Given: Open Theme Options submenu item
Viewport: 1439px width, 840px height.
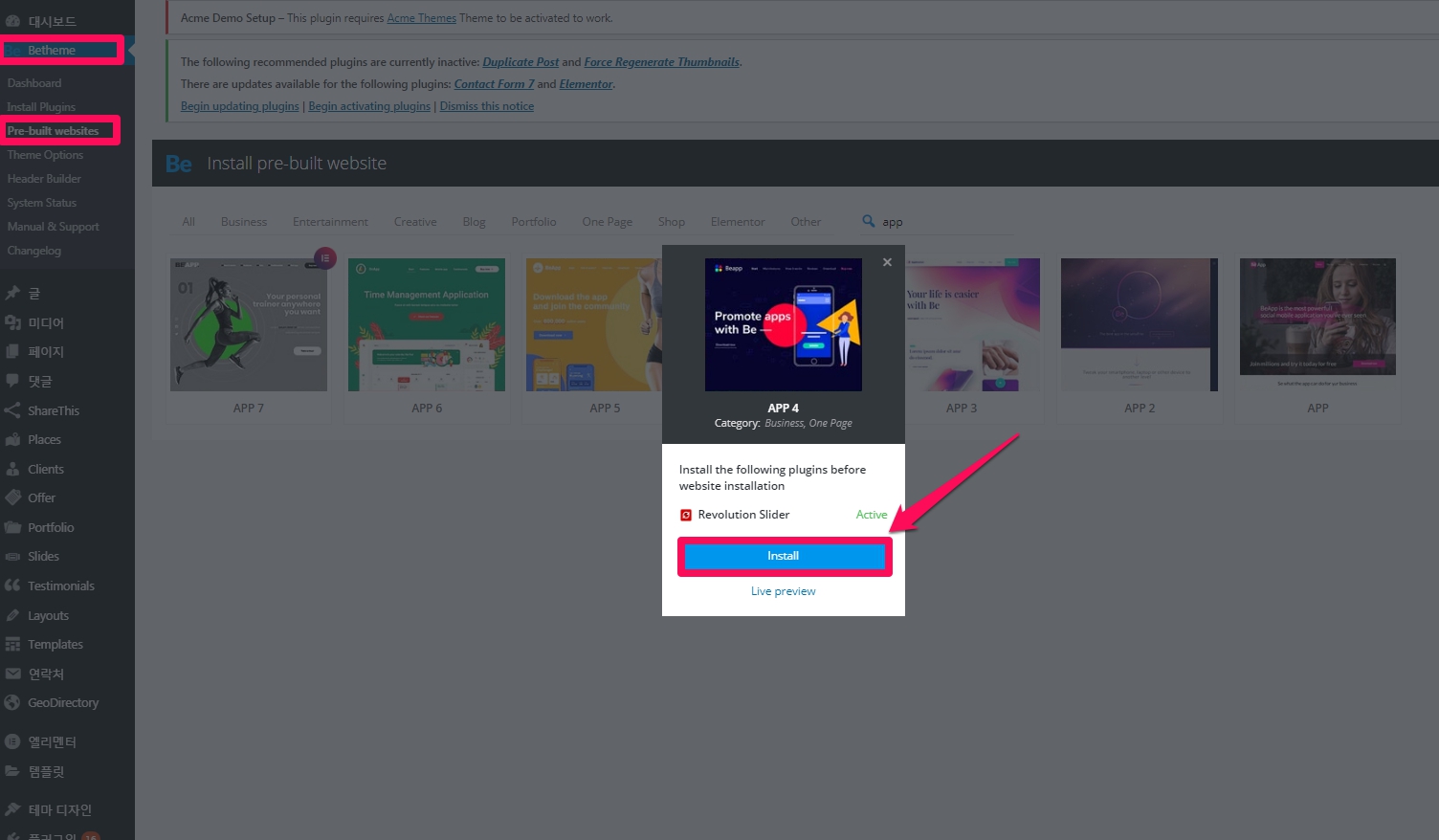Looking at the screenshot, I should click(45, 155).
